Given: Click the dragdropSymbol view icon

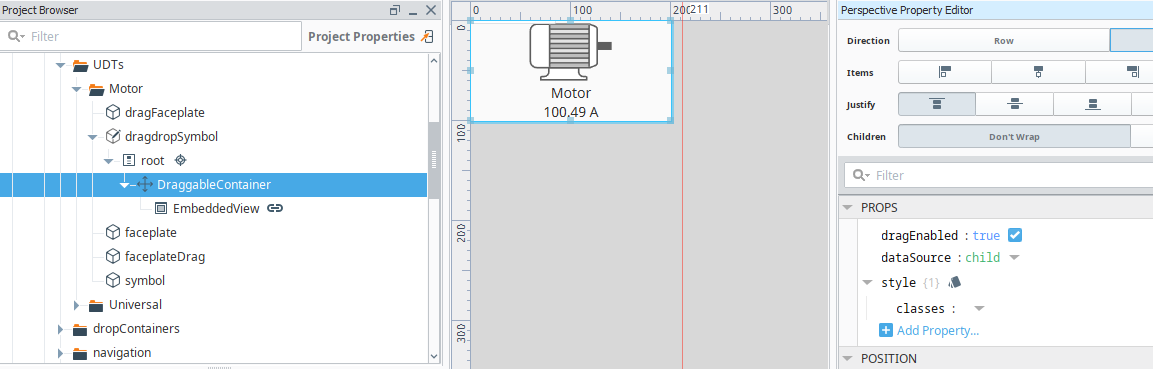Looking at the screenshot, I should (x=113, y=136).
